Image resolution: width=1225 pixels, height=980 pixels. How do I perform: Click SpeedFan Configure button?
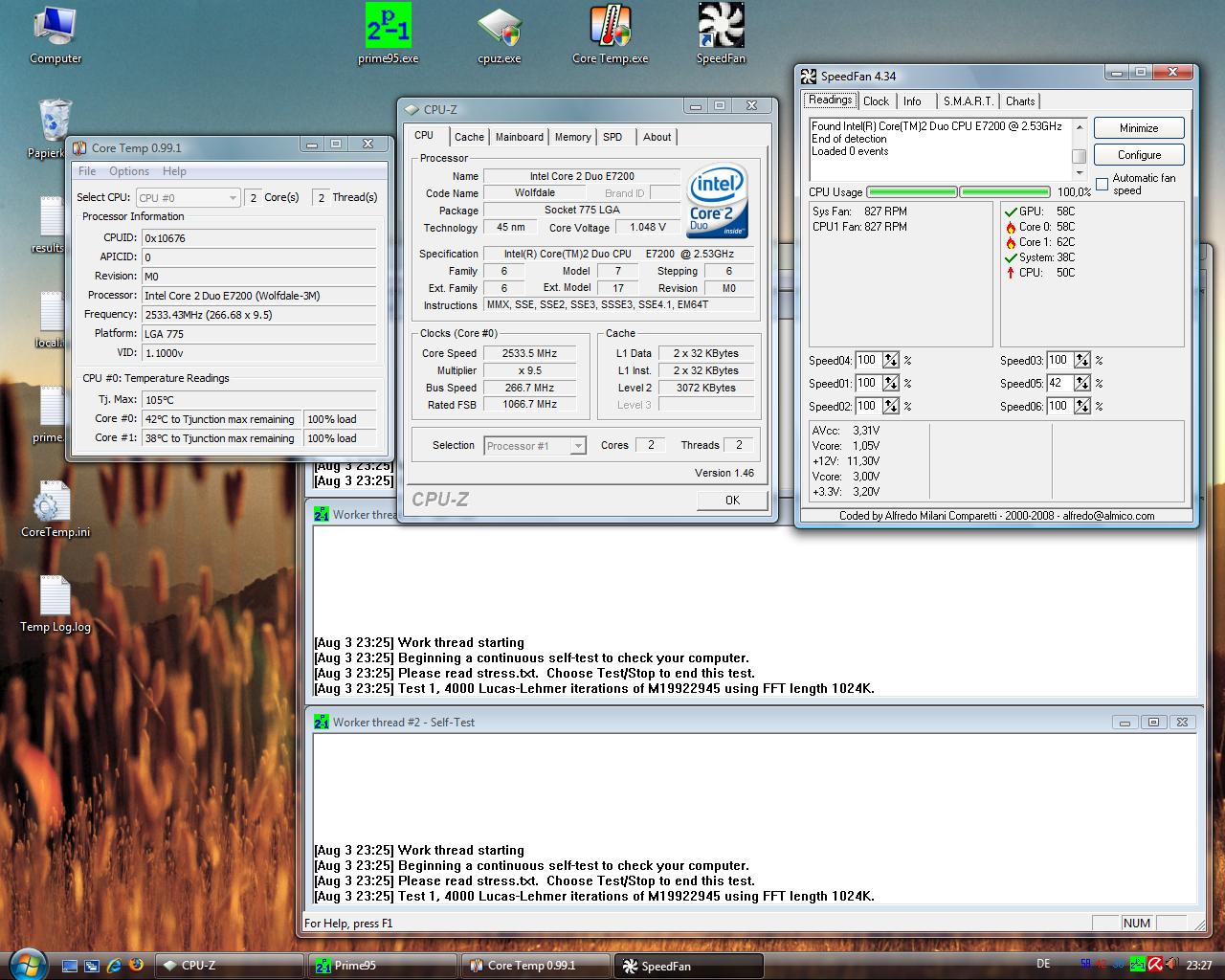click(x=1139, y=154)
